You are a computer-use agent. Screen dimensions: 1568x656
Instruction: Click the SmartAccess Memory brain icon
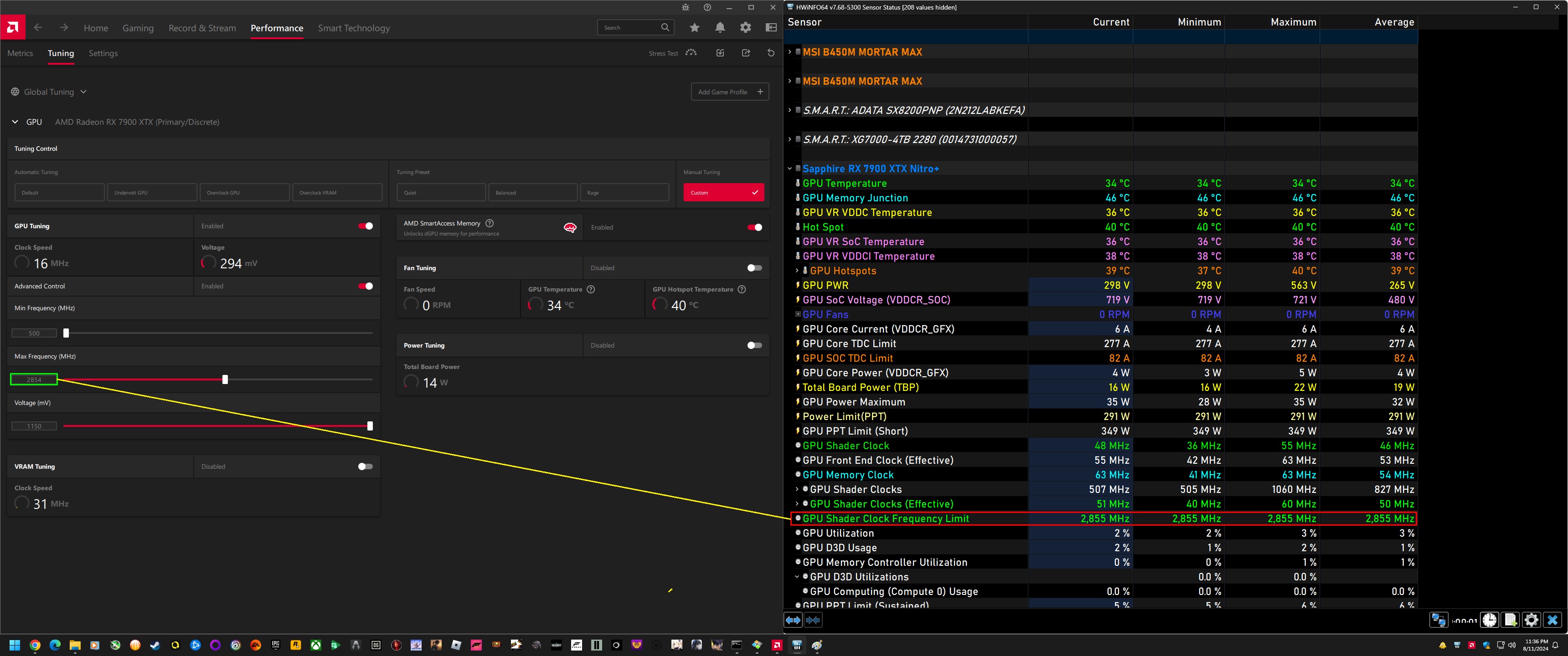coord(570,228)
